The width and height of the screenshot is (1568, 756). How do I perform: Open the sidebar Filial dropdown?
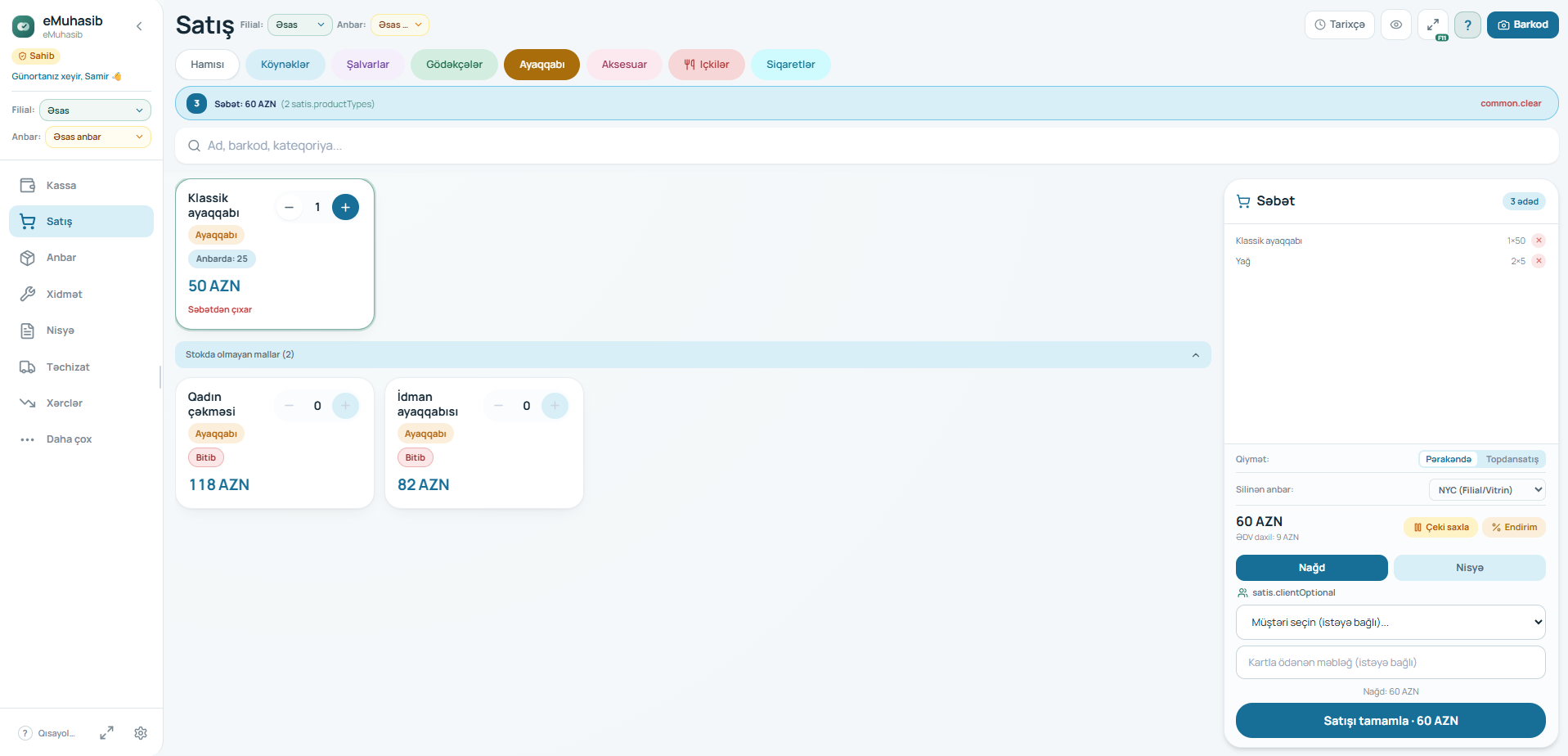click(x=95, y=110)
